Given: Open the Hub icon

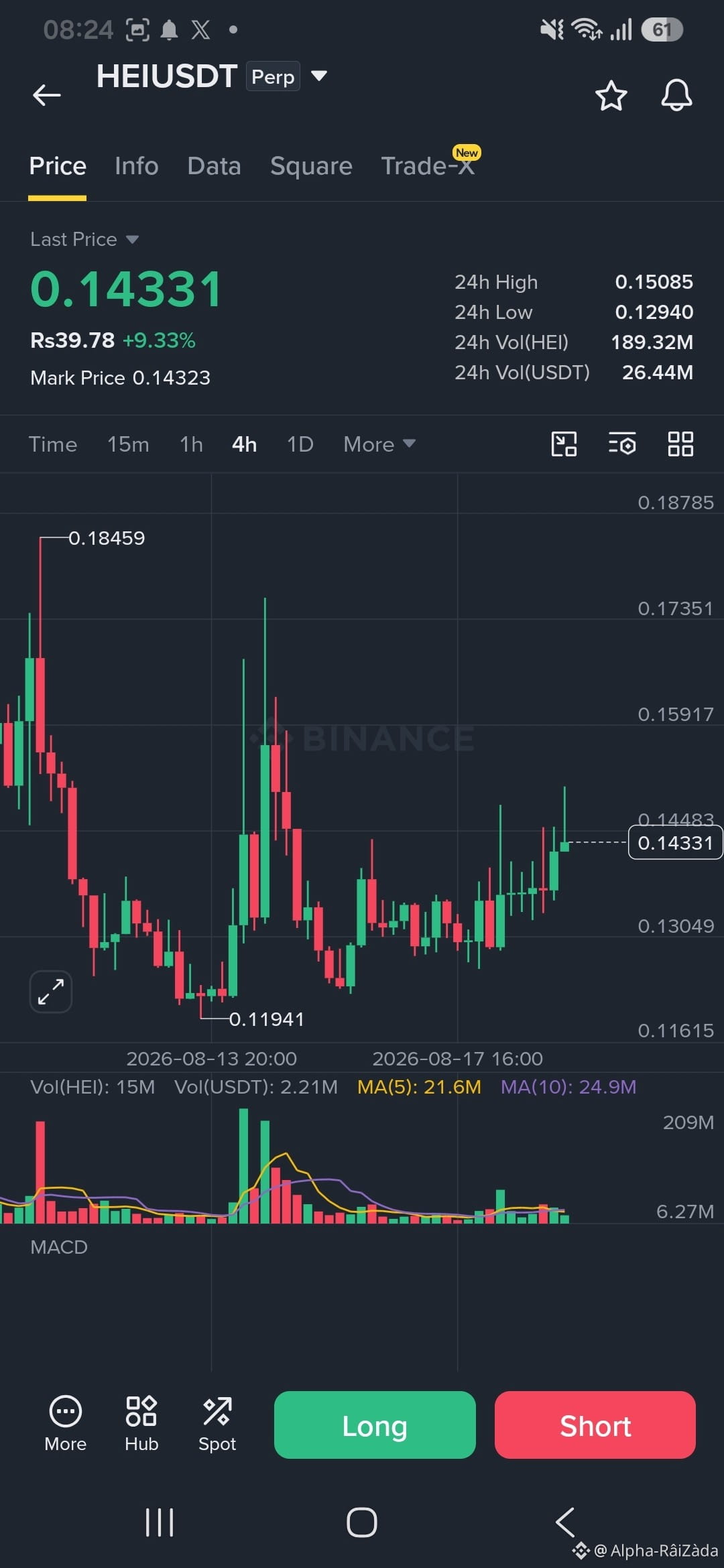Looking at the screenshot, I should tap(141, 1423).
